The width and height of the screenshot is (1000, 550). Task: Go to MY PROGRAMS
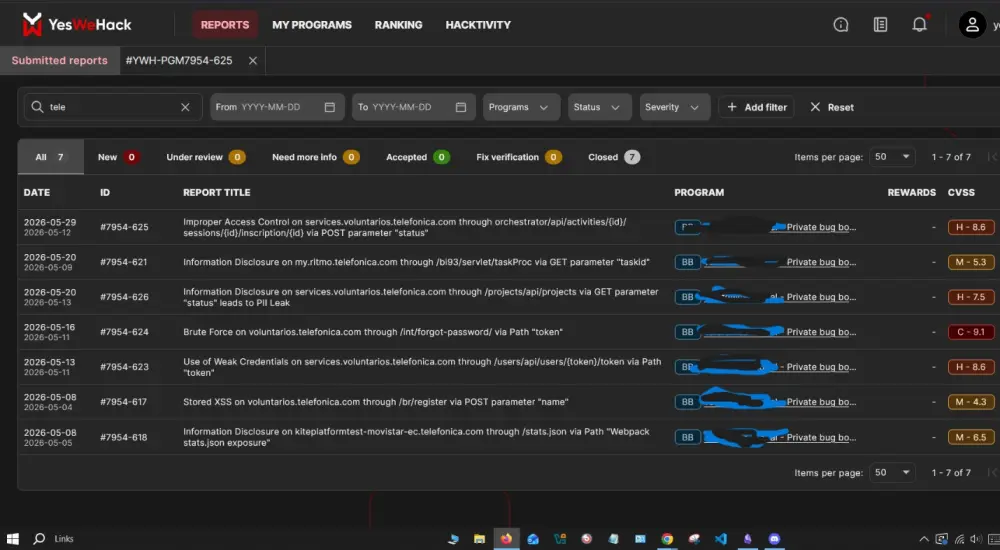[x=312, y=25]
